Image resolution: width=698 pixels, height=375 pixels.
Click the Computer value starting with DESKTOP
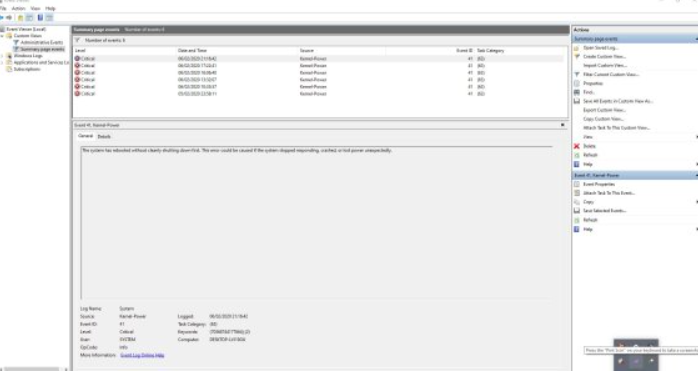[x=227, y=339]
